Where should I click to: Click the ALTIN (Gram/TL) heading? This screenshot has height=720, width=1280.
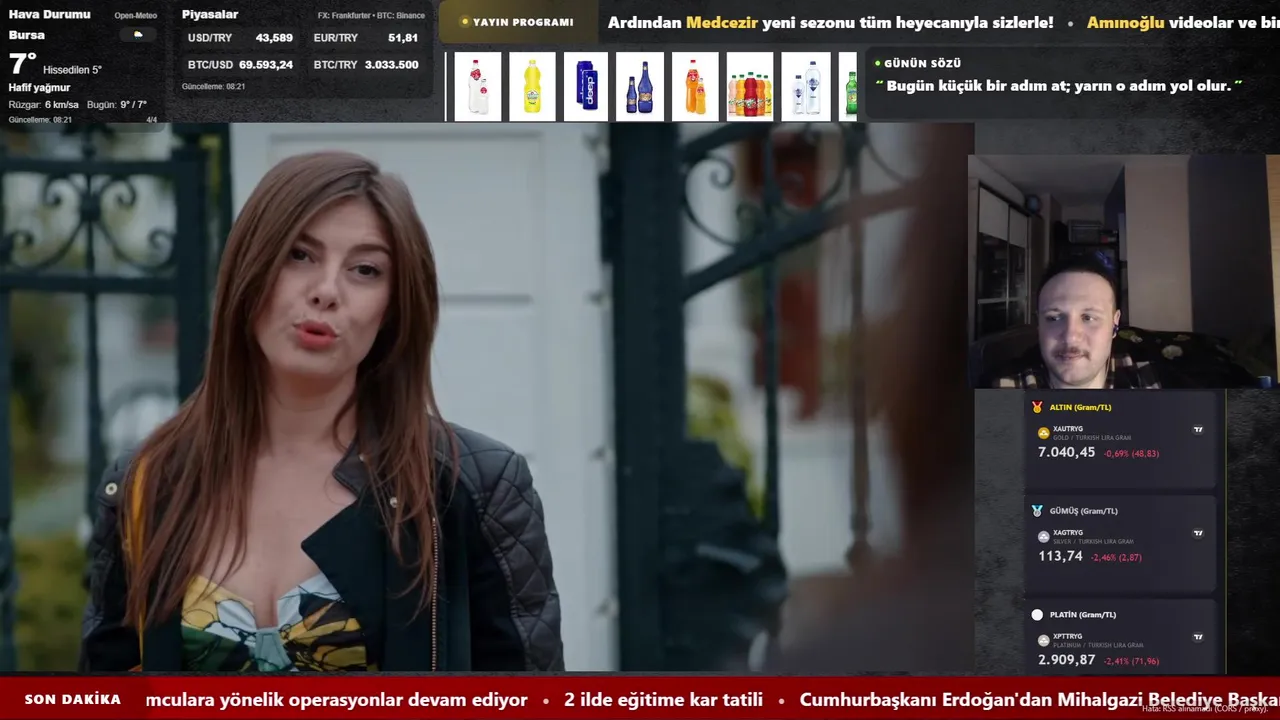pyautogui.click(x=1081, y=407)
